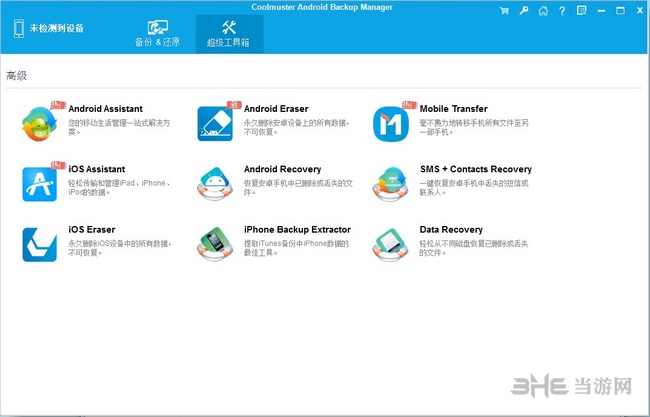Launch the iOS Eraser icon

39,245
